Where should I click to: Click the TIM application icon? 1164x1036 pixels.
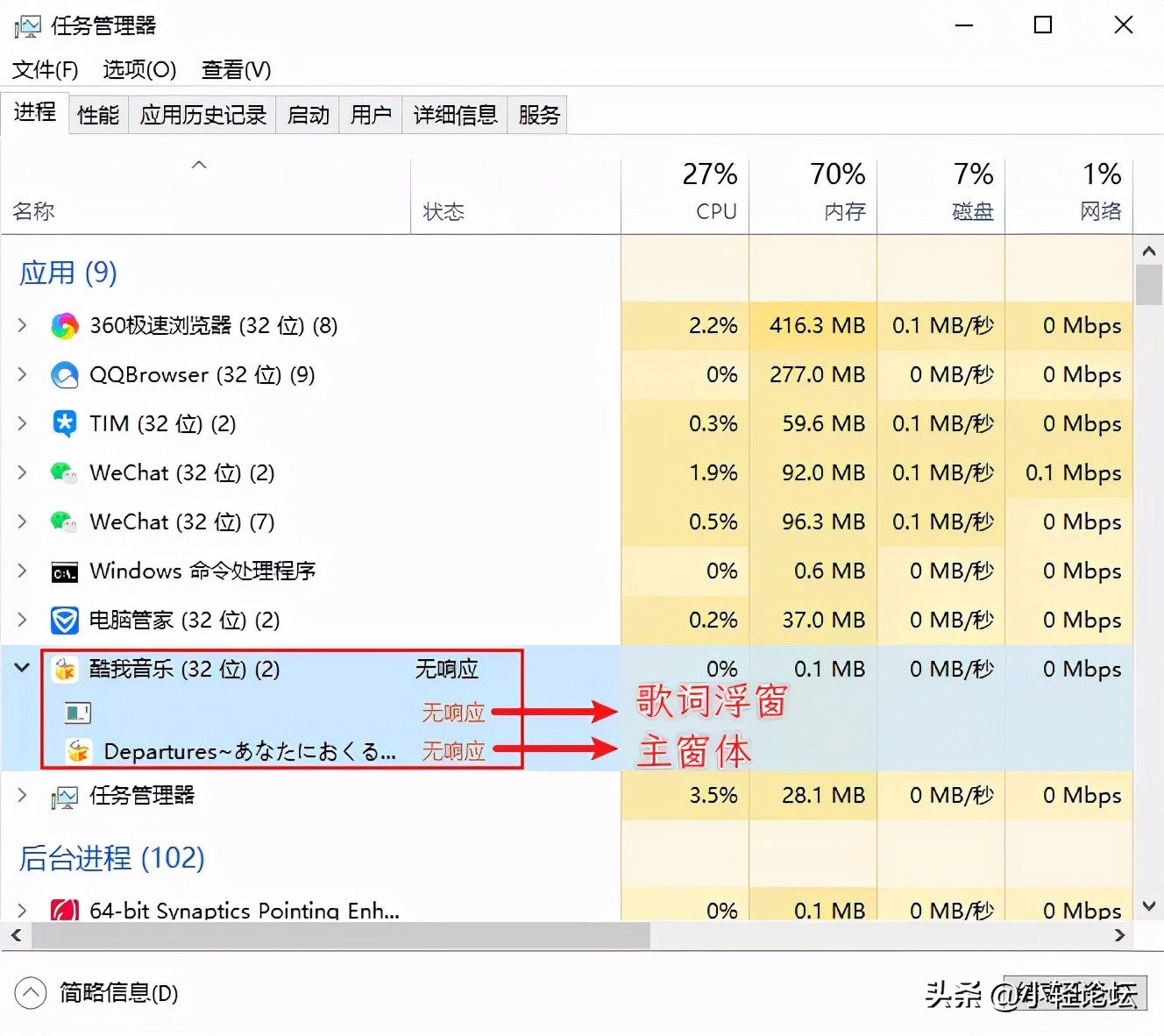point(64,423)
